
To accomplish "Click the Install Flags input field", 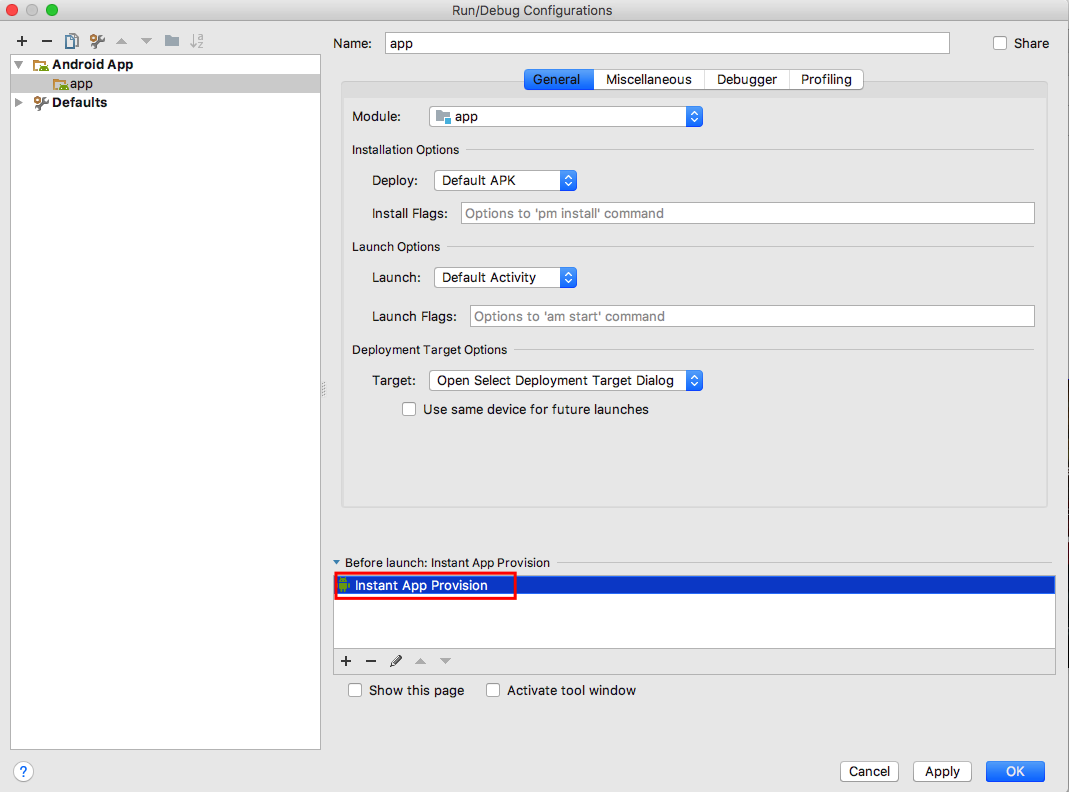I will click(x=748, y=213).
